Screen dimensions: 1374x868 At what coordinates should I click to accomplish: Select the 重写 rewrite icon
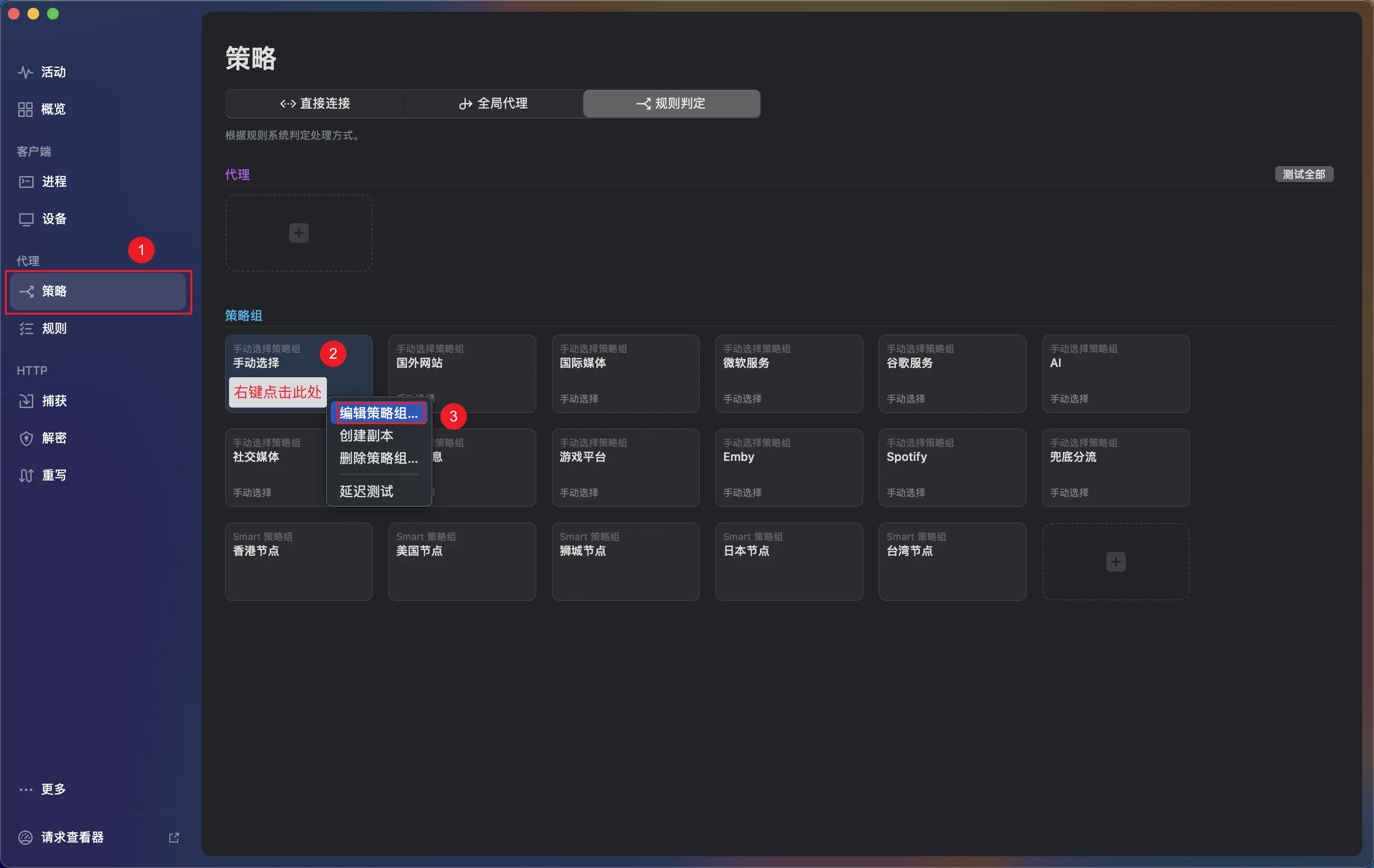(26, 475)
